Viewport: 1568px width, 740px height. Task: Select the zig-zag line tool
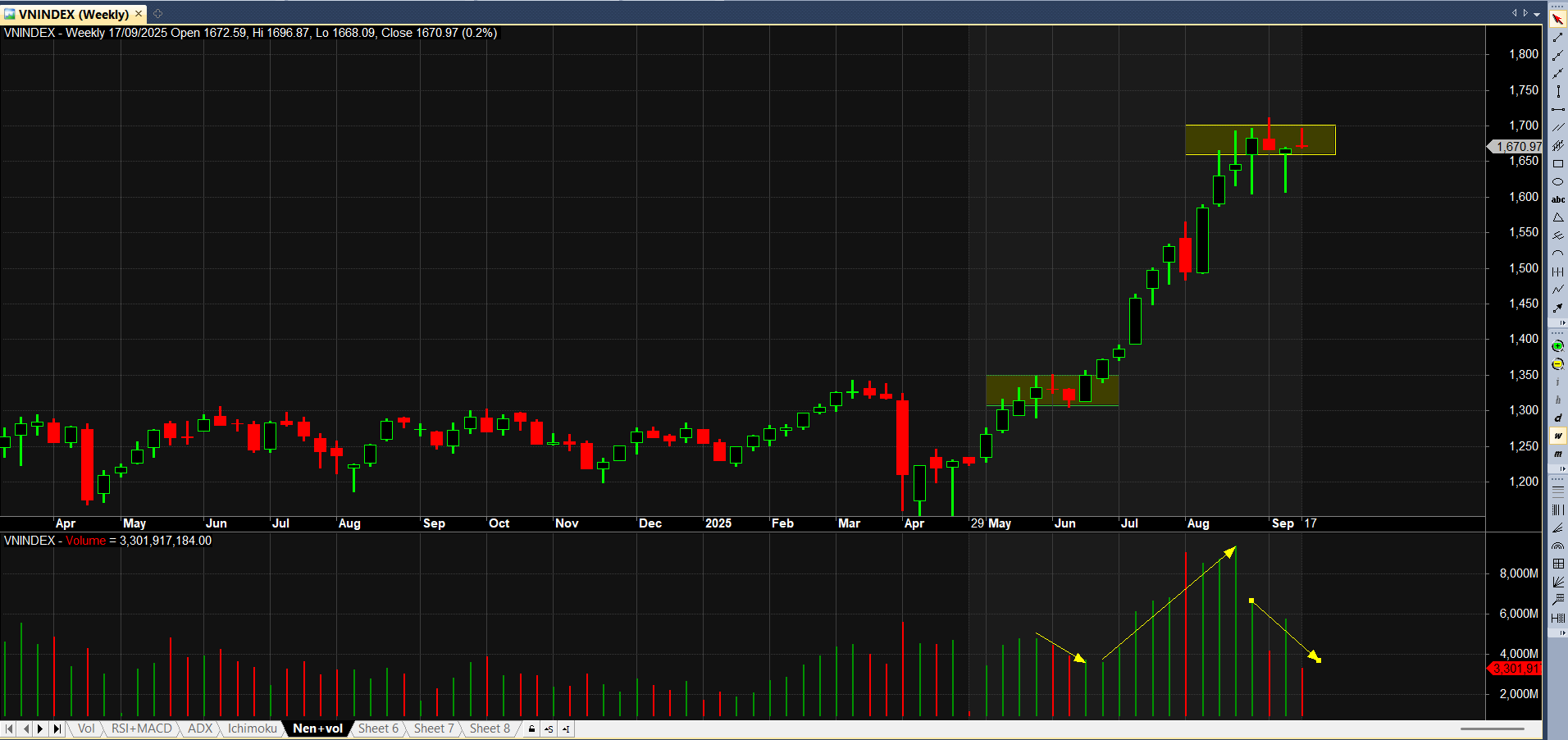coord(1558,290)
